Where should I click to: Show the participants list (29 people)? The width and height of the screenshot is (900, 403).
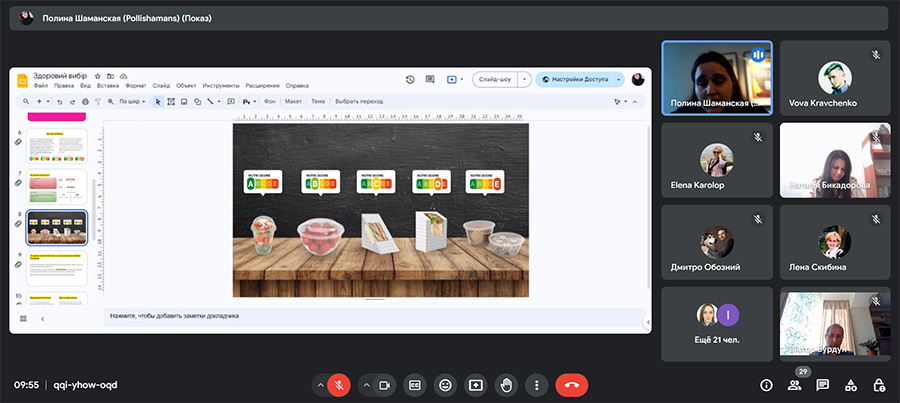click(794, 385)
